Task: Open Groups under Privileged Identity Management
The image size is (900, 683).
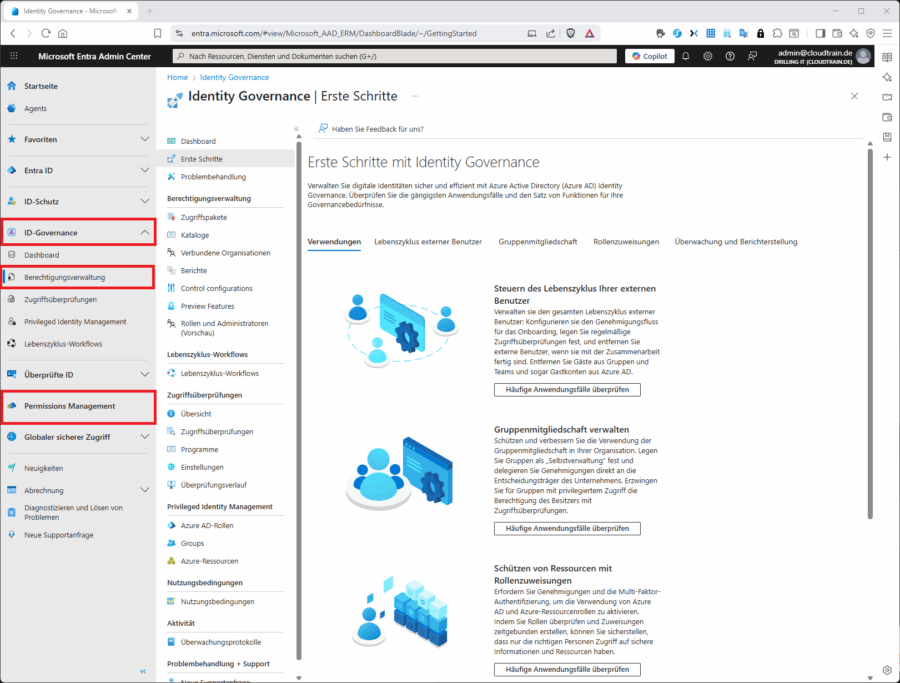Action: tap(192, 544)
